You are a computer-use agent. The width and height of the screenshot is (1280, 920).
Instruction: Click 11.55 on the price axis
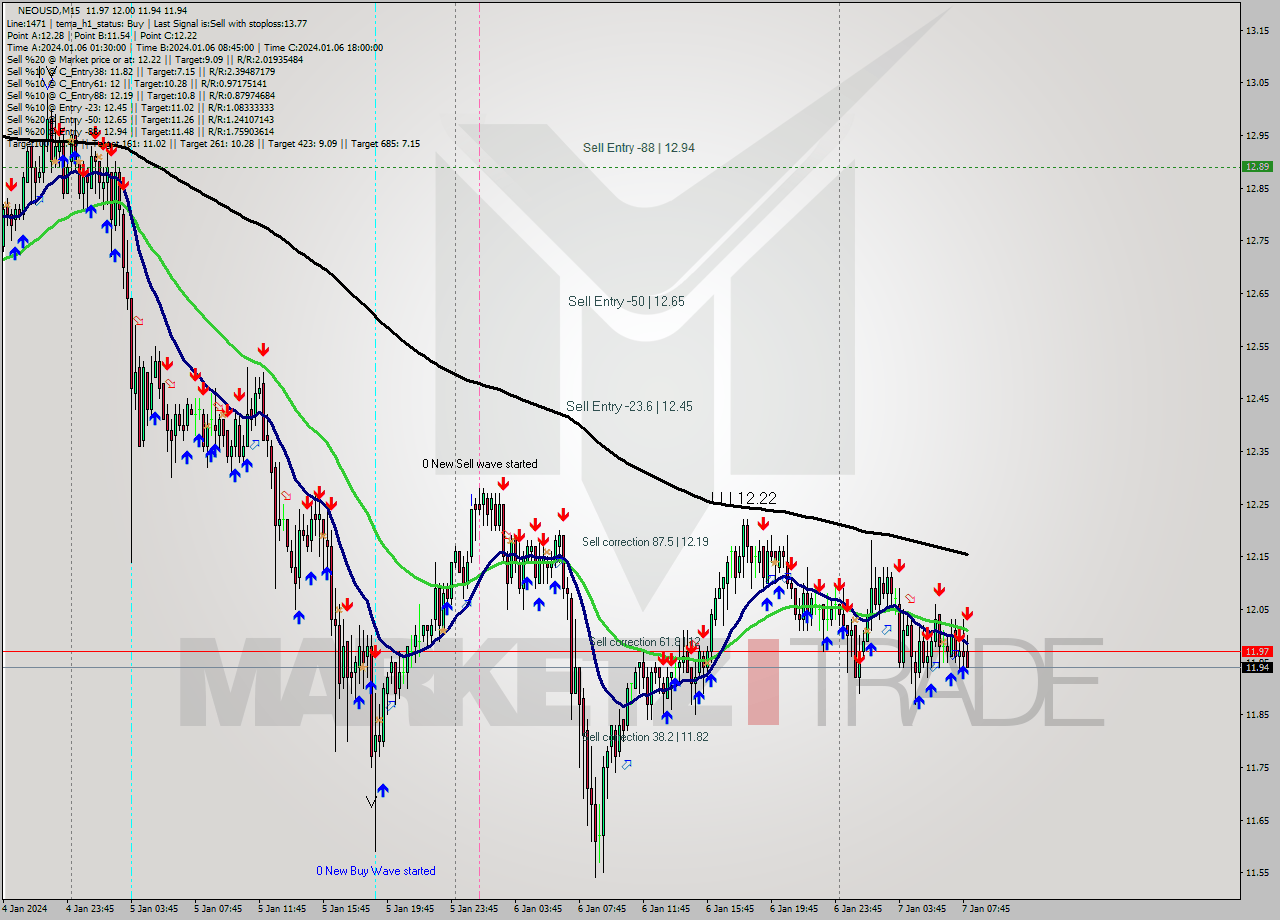click(1257, 872)
